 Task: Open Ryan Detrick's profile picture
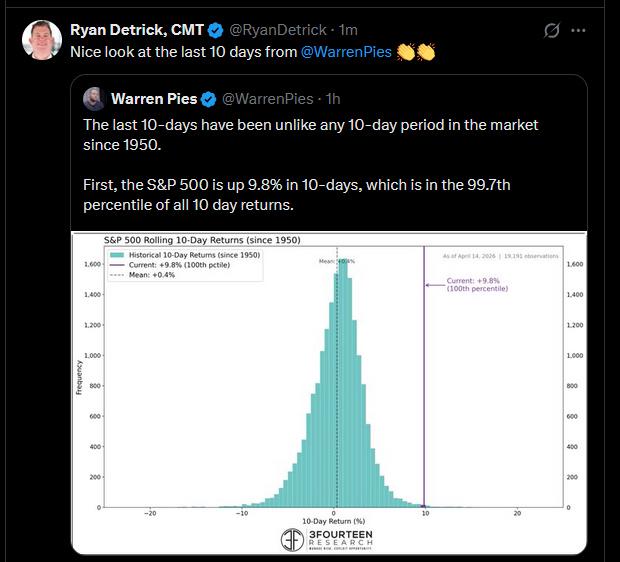(42, 40)
